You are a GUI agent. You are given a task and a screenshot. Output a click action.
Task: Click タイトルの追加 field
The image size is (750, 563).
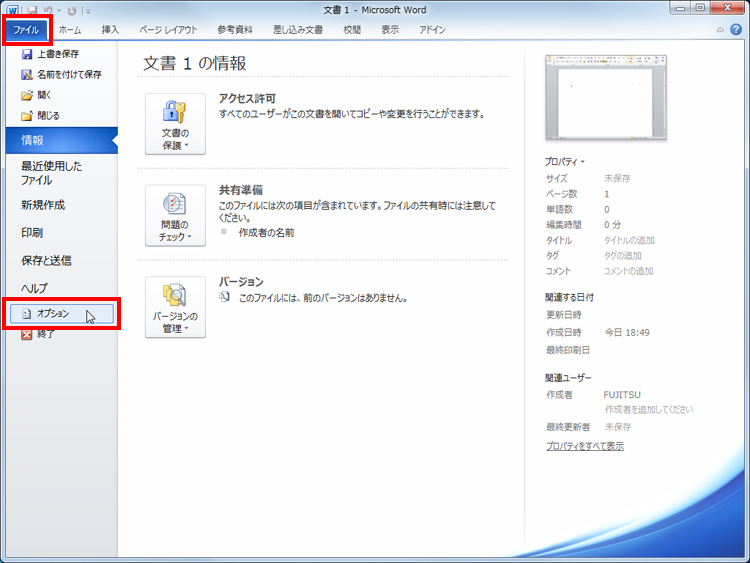(629, 240)
